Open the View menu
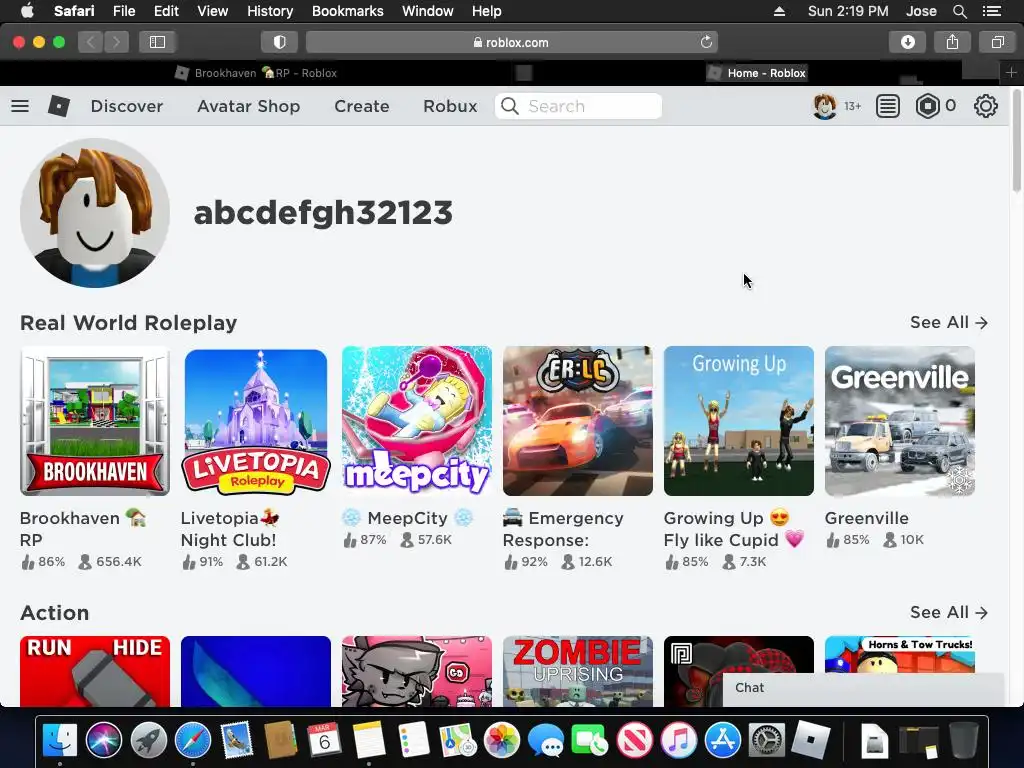The image size is (1024, 768). [x=212, y=11]
